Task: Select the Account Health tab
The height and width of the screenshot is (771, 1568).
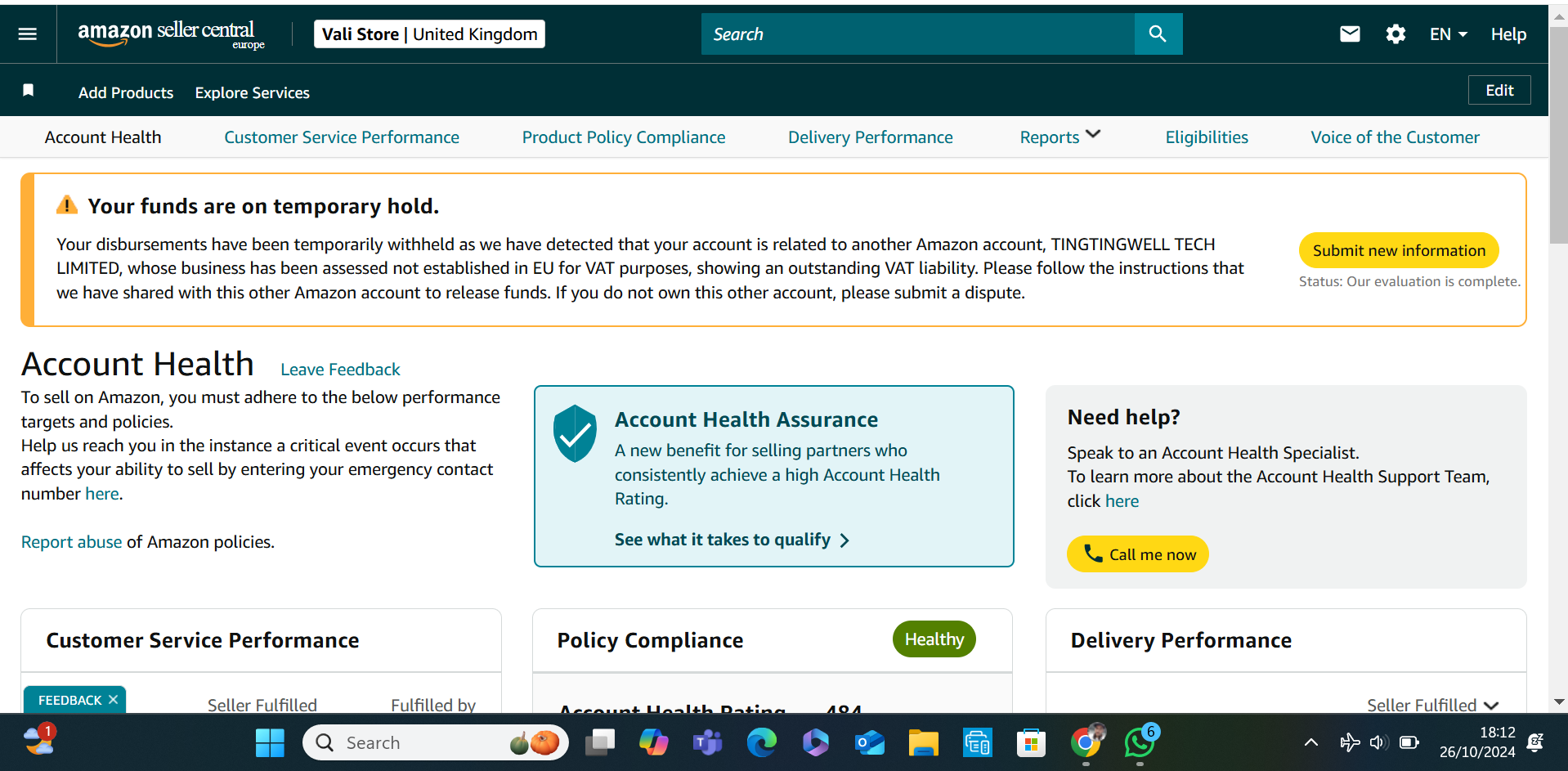Action: tap(103, 137)
